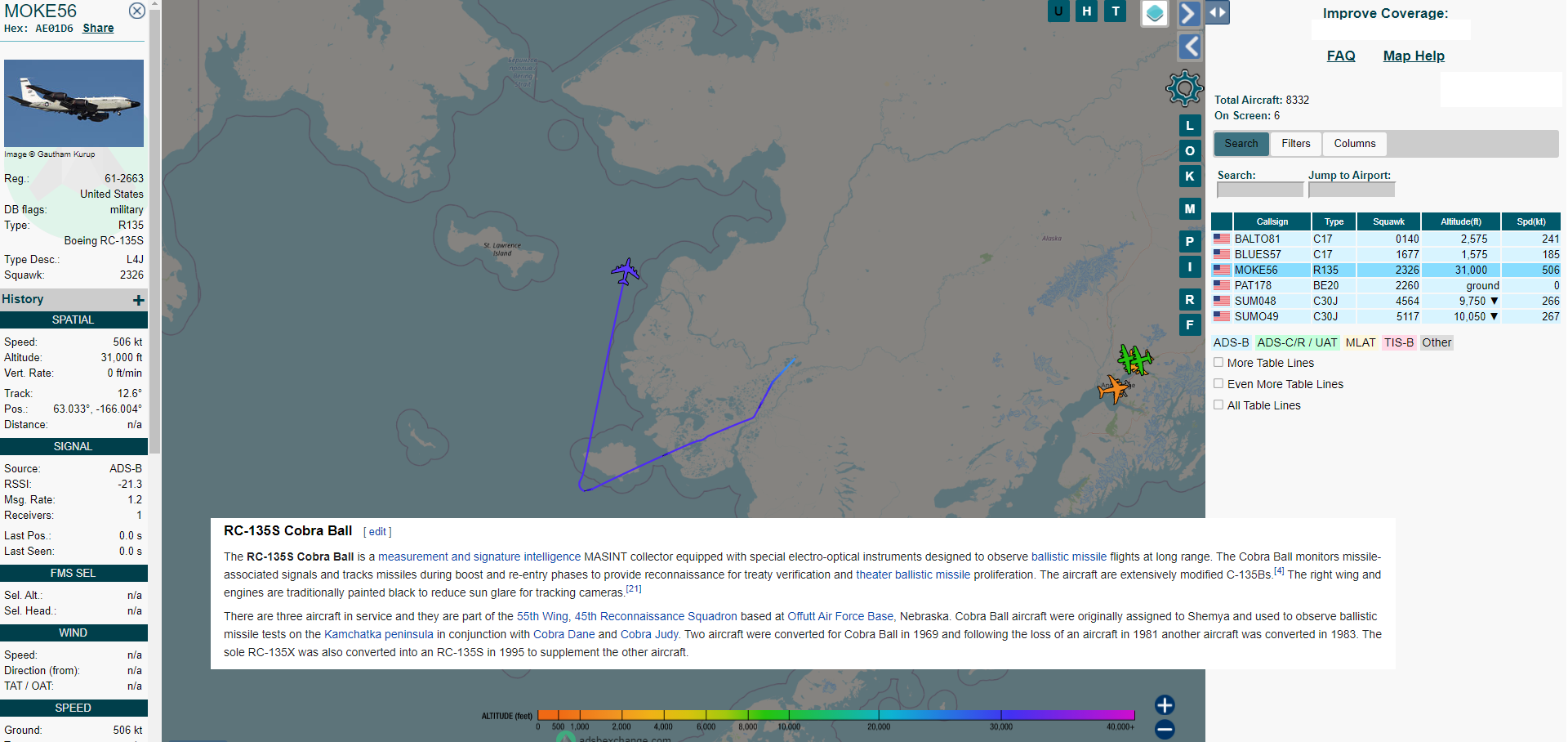Switch to the Filters tab
Screen dimensions: 1568x742
click(x=1296, y=144)
